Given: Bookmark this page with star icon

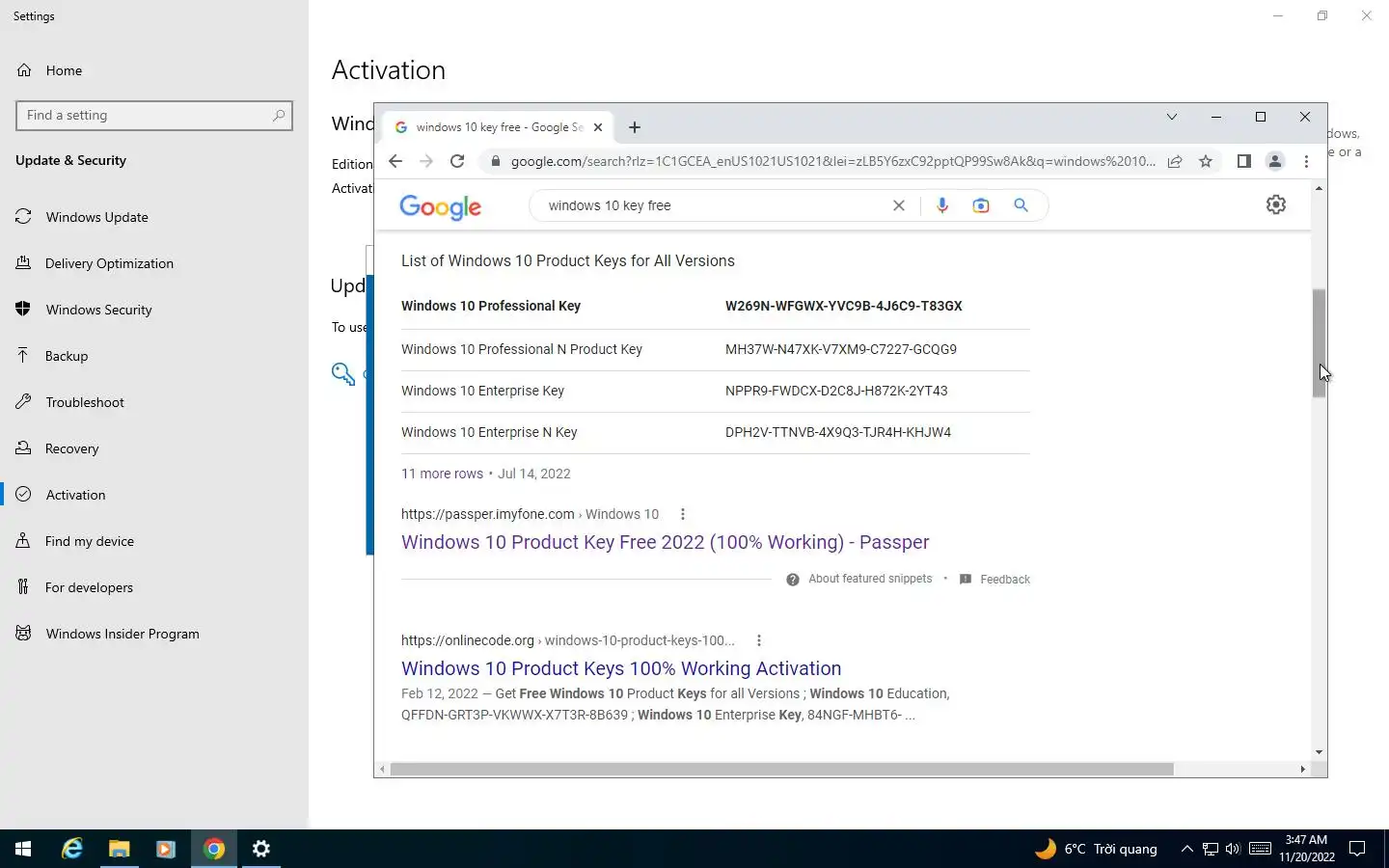Looking at the screenshot, I should coord(1206,161).
